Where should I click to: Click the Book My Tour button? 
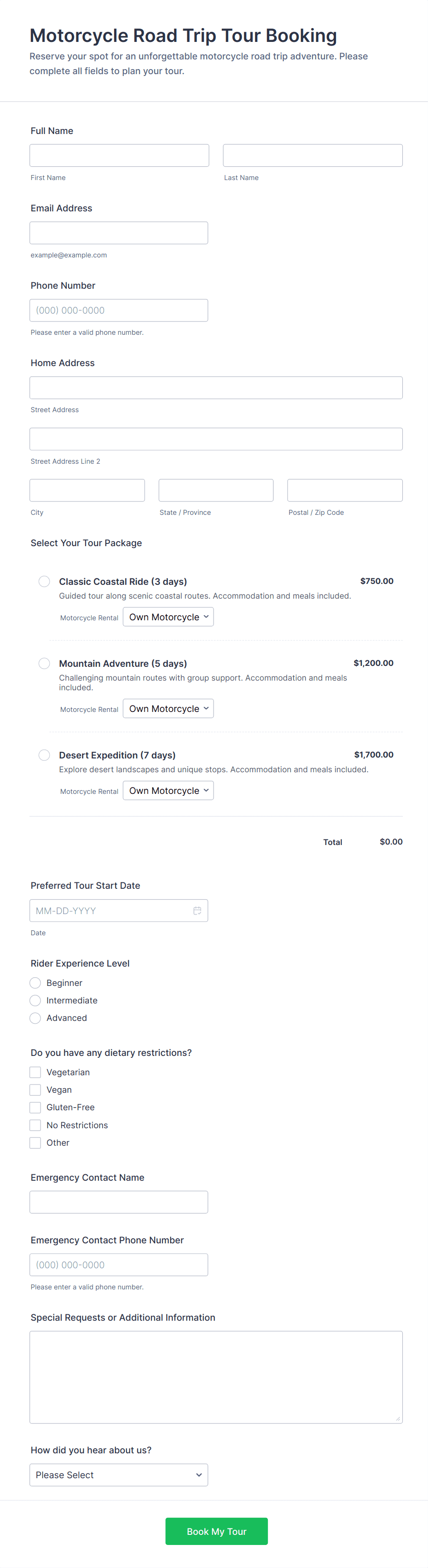[x=216, y=1532]
